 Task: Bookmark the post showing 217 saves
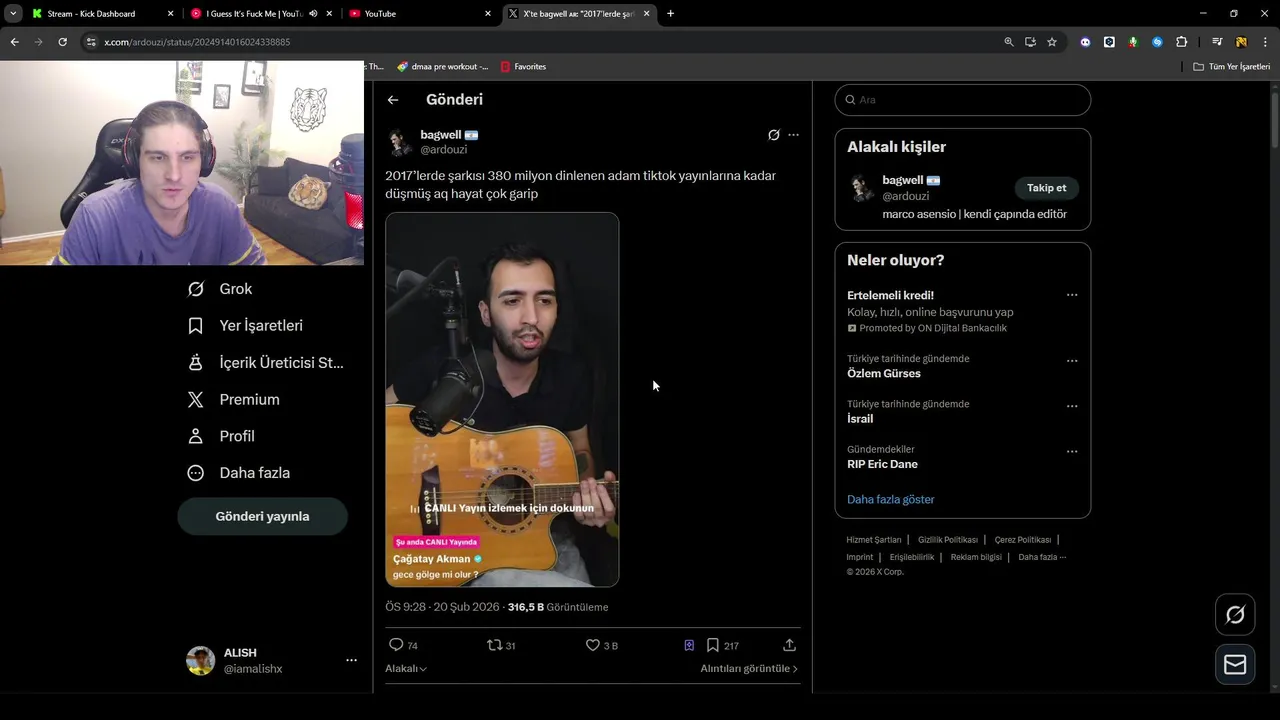coord(713,645)
